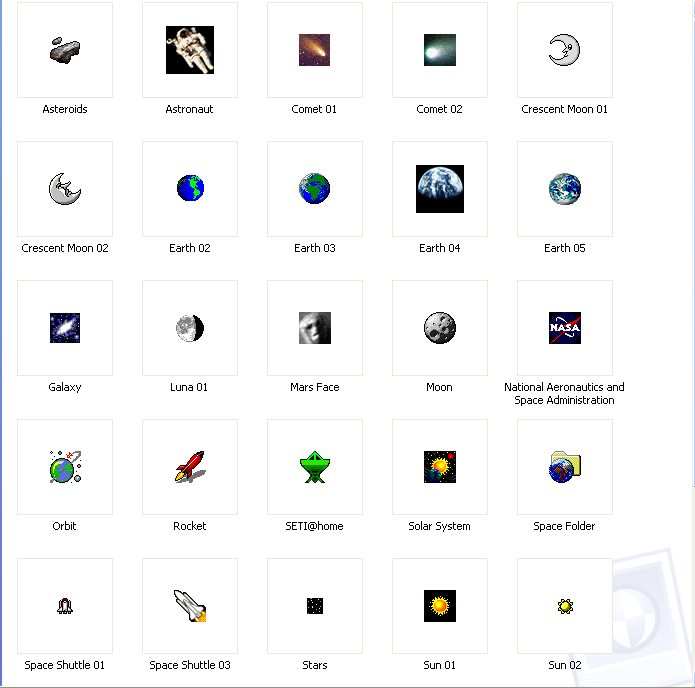
Task: Pick the Sun 01 icon
Action: [x=440, y=606]
